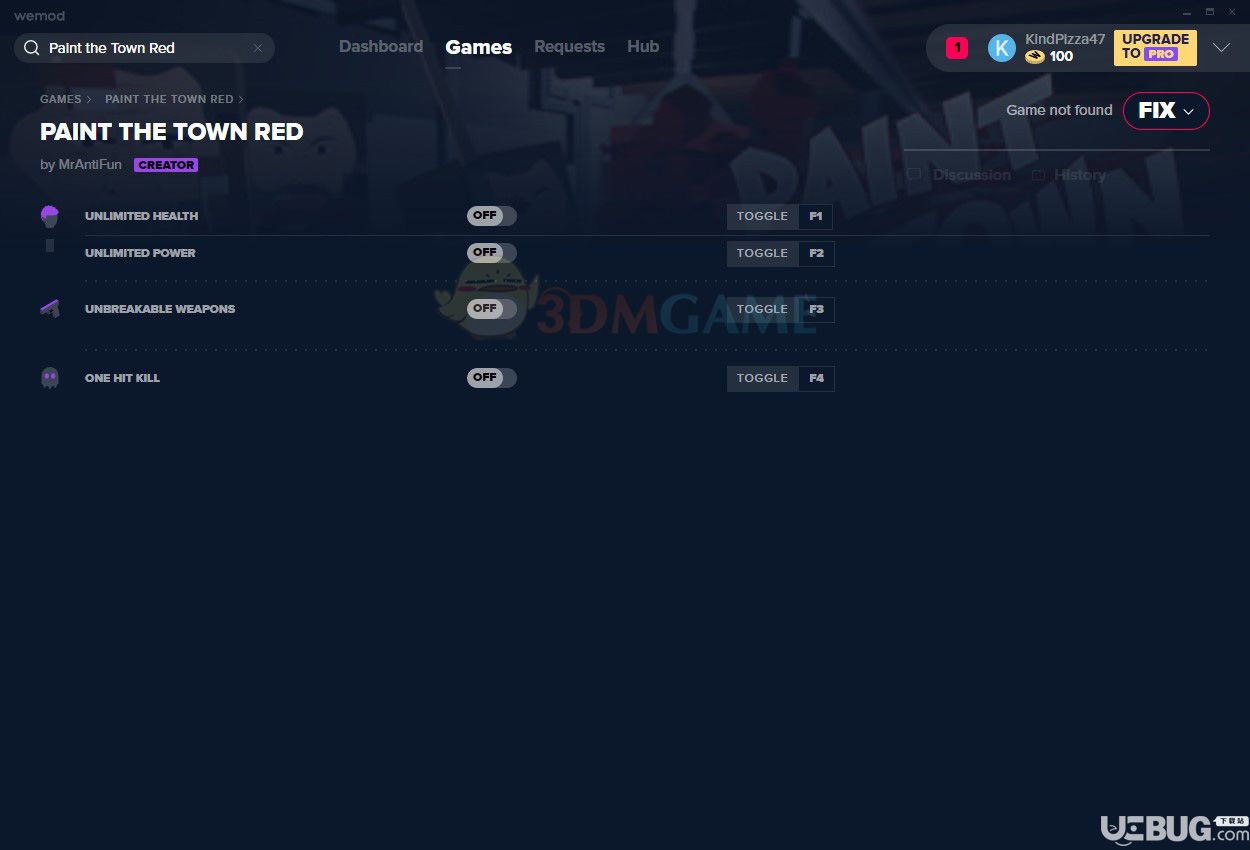Viewport: 1250px width, 850px height.
Task: Select the Games tab
Action: 479,47
